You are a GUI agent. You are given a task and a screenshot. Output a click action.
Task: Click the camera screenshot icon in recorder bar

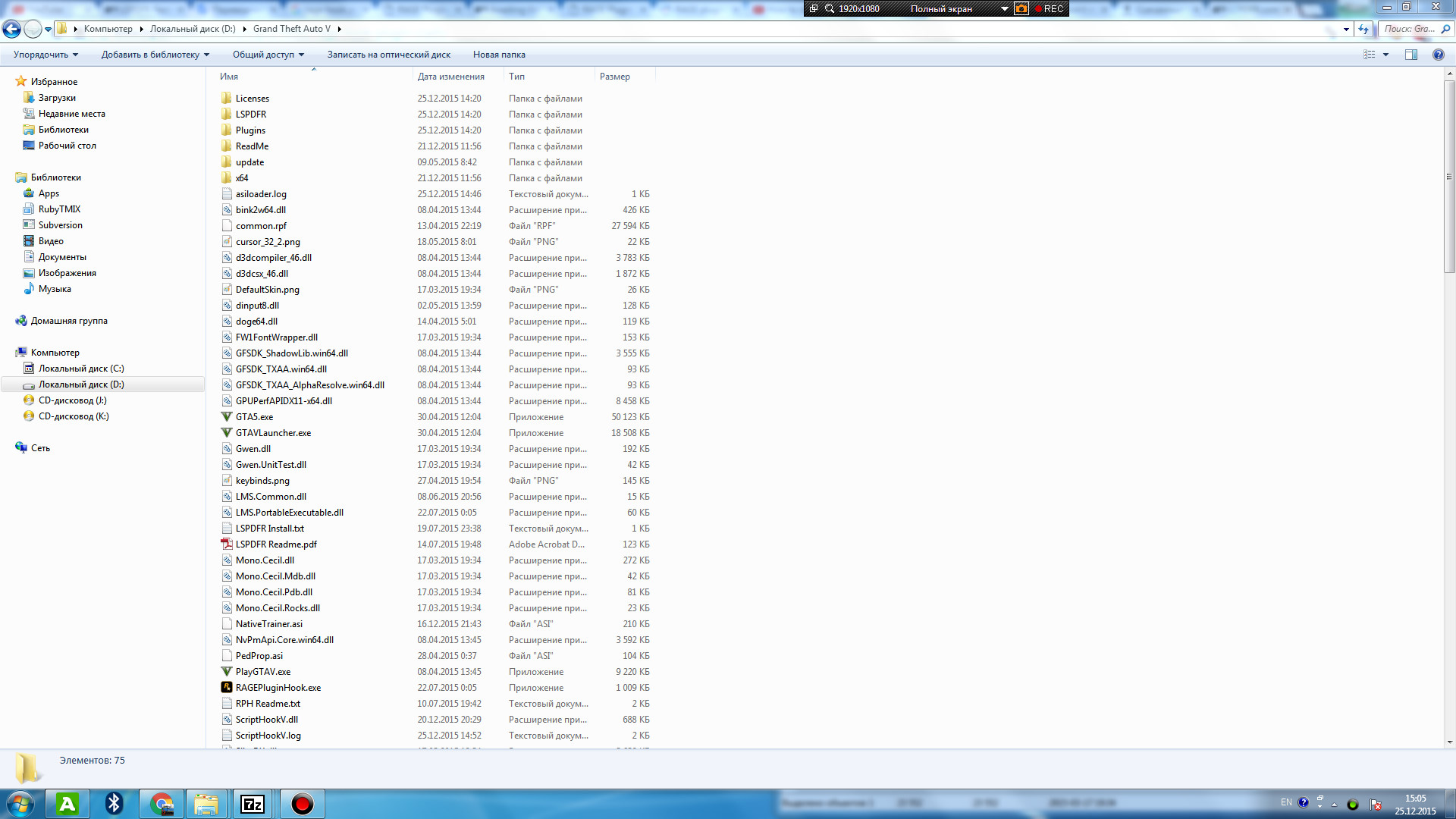click(1021, 9)
